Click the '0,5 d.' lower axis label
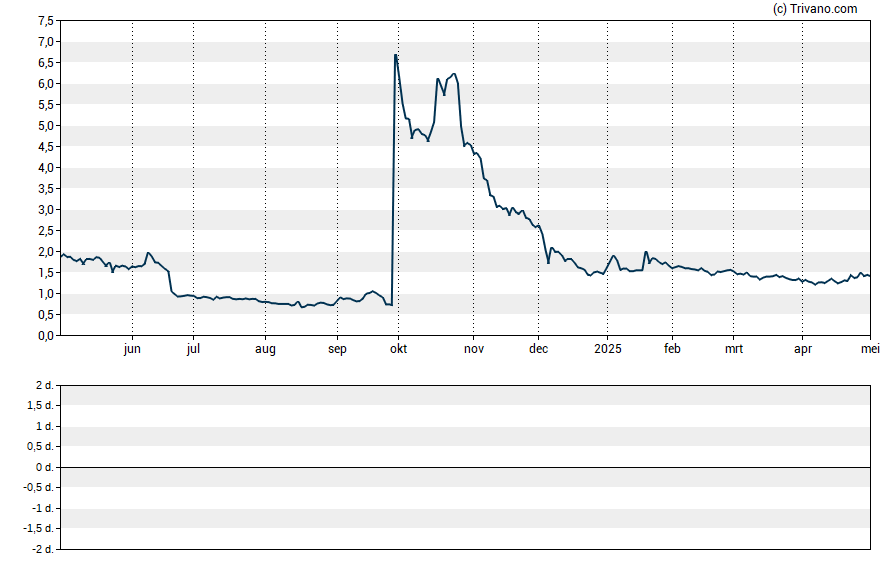 coord(40,447)
